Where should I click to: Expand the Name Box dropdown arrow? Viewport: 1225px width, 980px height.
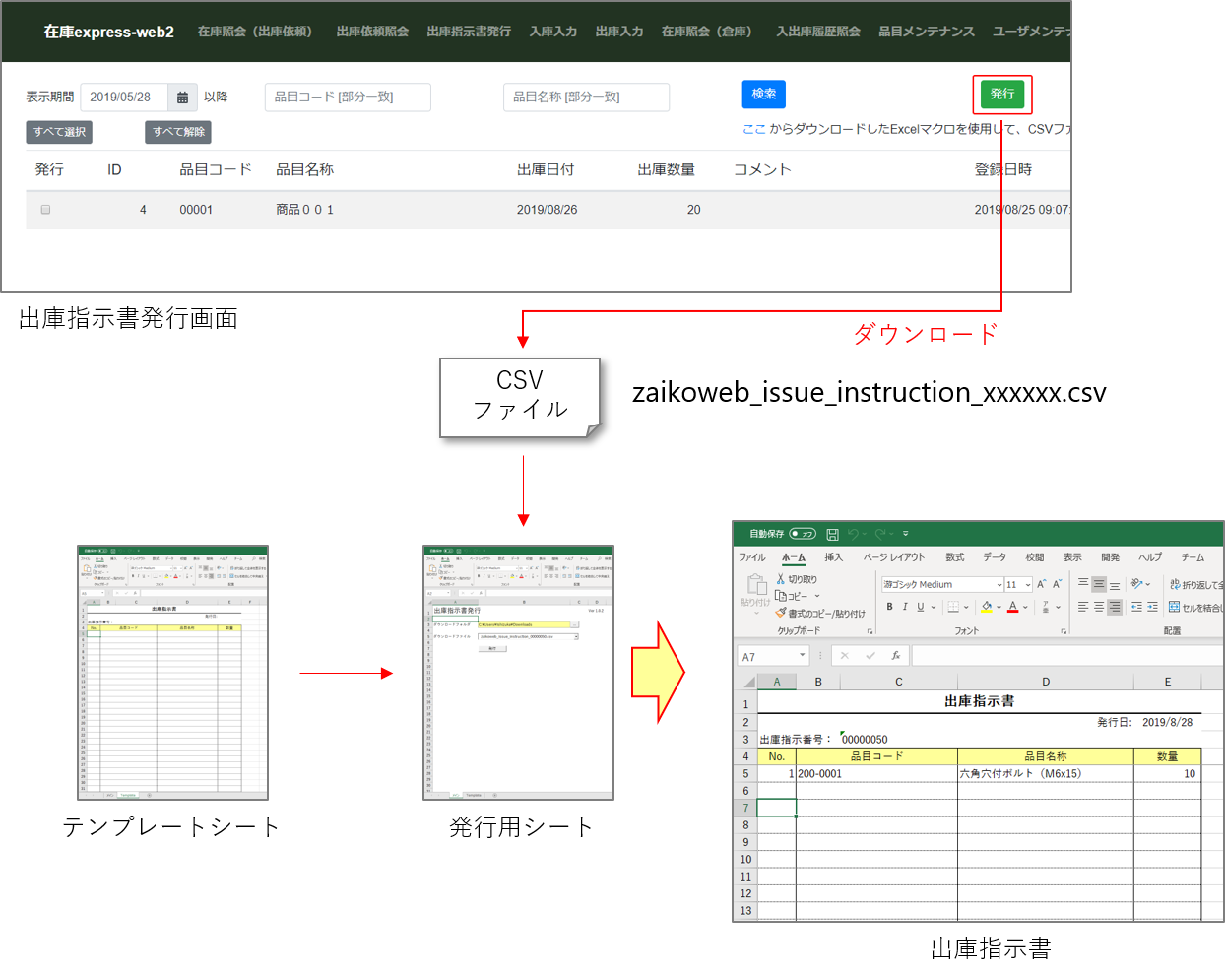[x=803, y=656]
